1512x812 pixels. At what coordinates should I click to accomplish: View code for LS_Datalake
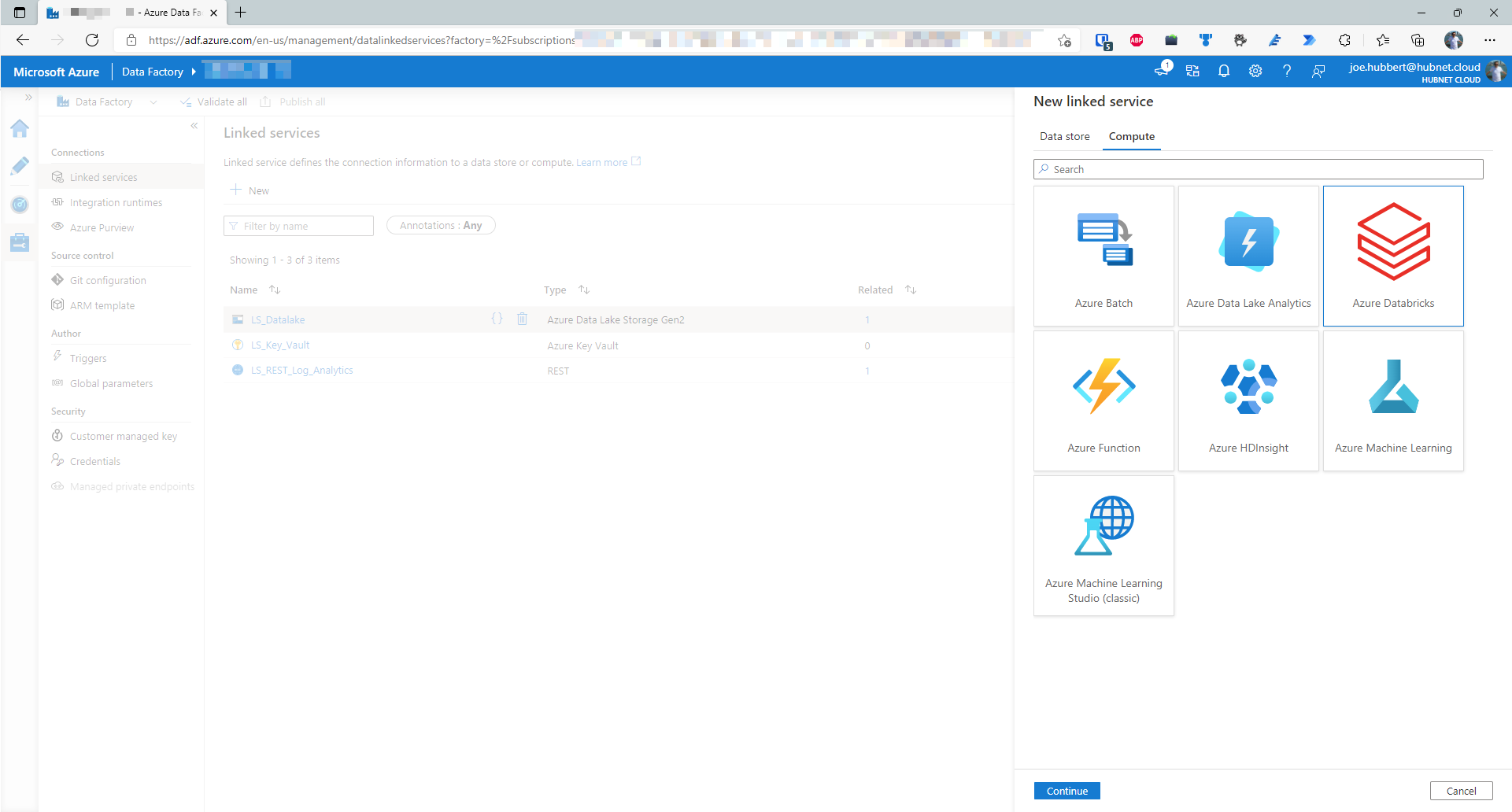pos(497,319)
